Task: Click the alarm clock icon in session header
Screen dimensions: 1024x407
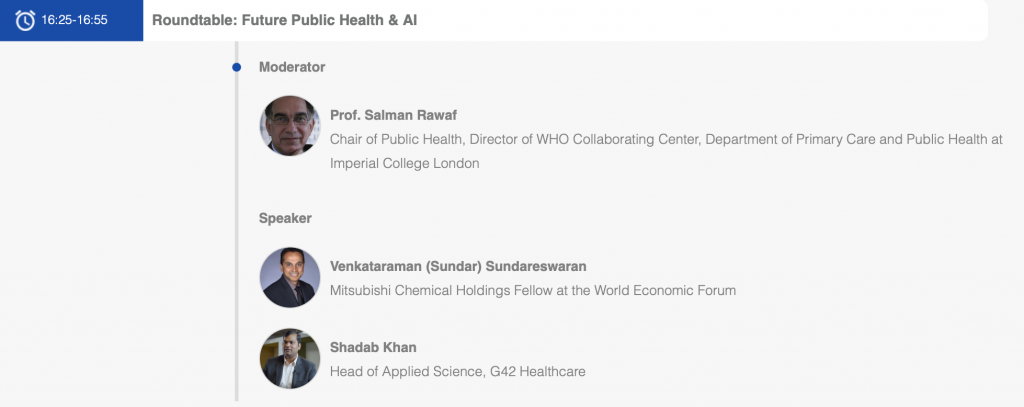Action: [x=25, y=20]
